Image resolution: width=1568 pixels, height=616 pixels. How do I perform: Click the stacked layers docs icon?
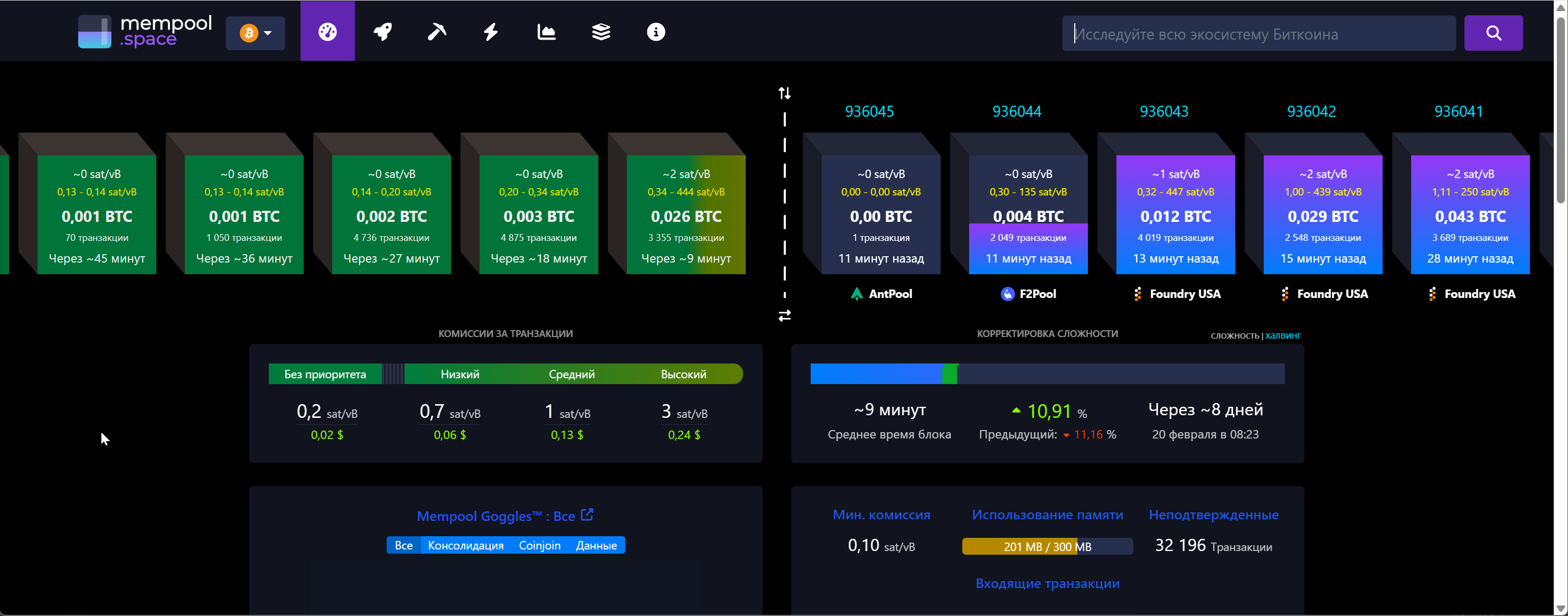[x=601, y=32]
